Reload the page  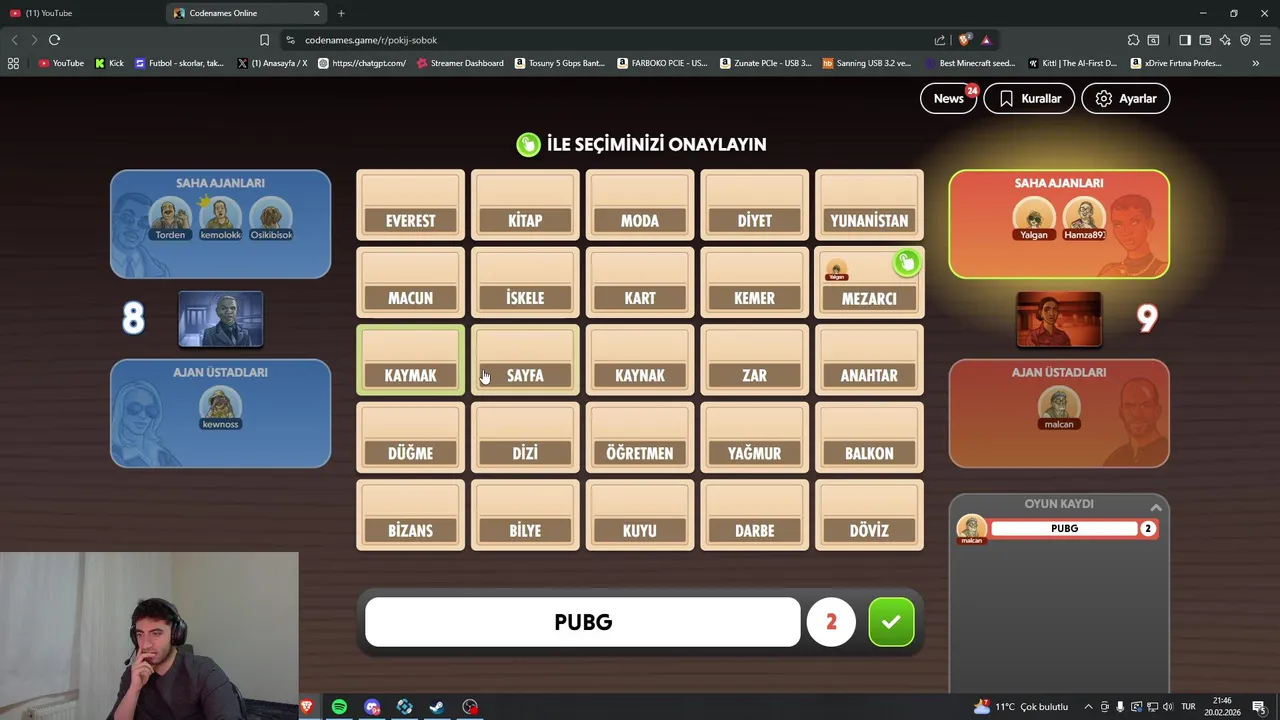(x=54, y=40)
